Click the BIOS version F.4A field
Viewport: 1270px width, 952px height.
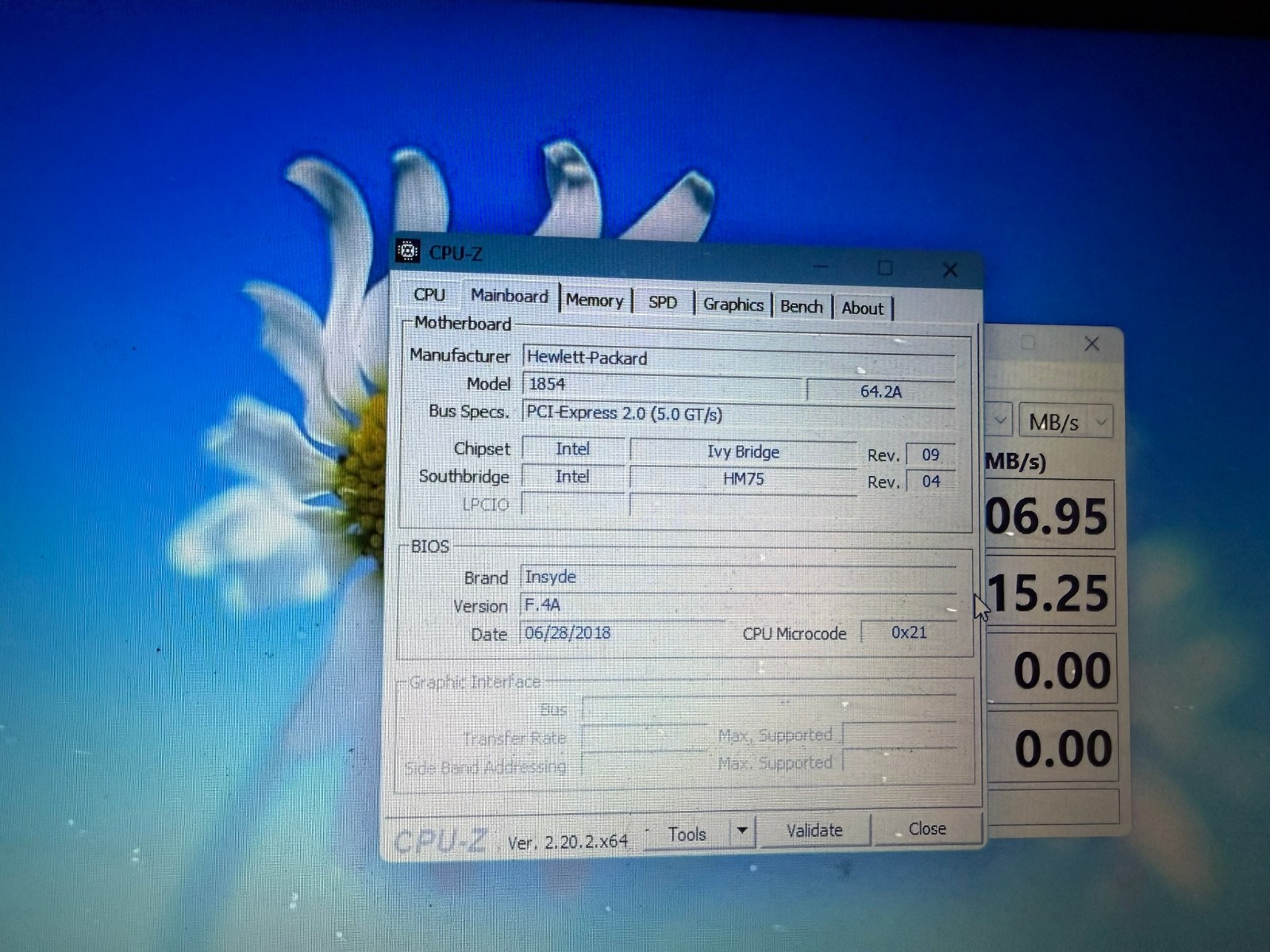pyautogui.click(x=738, y=605)
